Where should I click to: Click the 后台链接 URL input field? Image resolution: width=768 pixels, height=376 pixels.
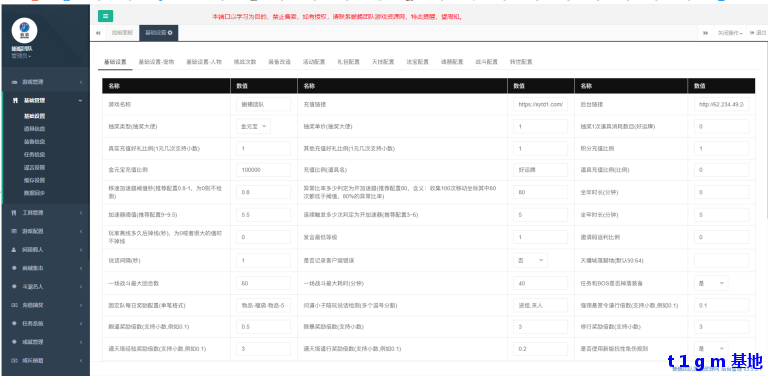pyautogui.click(x=721, y=104)
